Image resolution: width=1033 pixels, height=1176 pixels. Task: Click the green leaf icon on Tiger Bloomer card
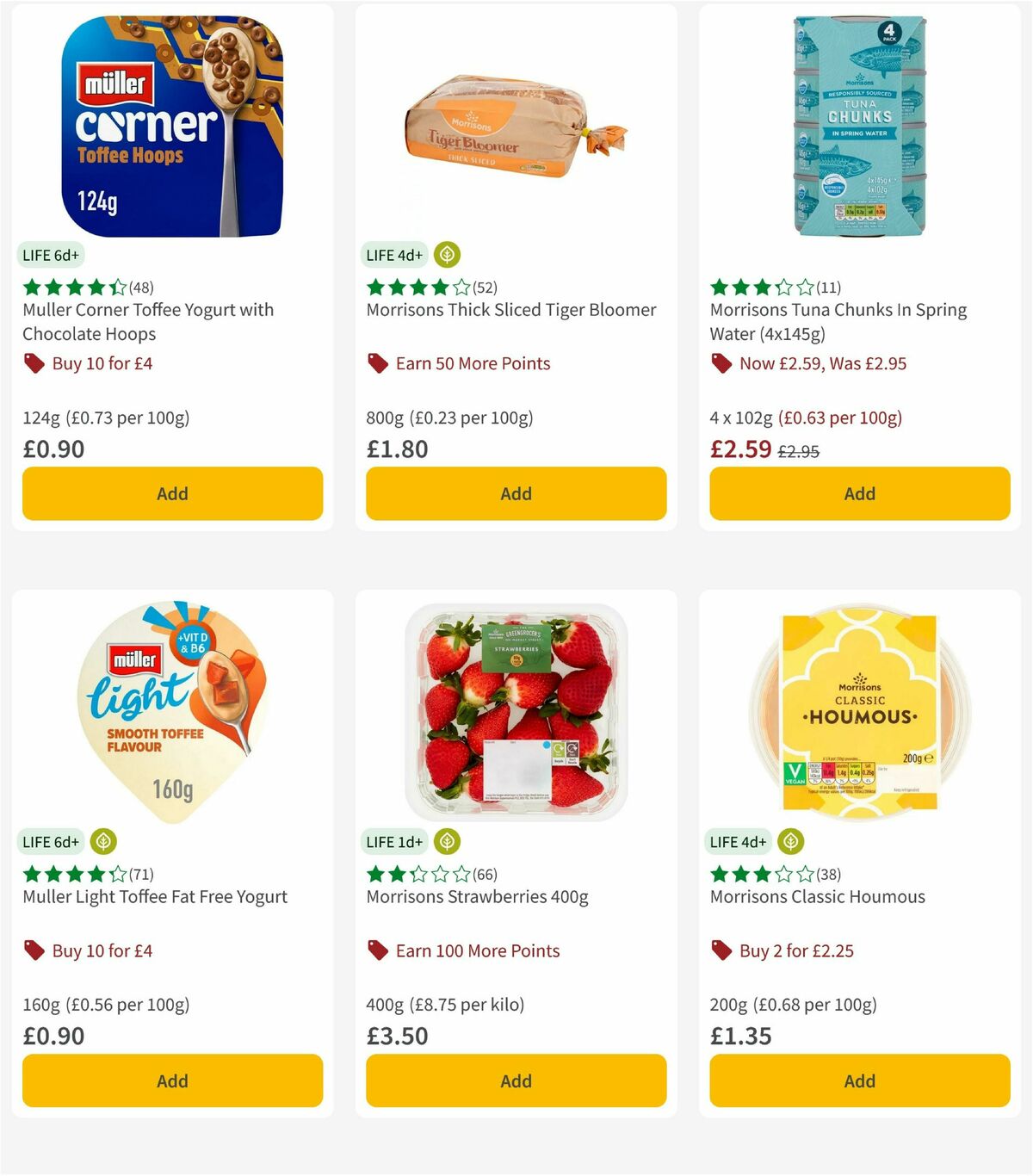pos(446,255)
